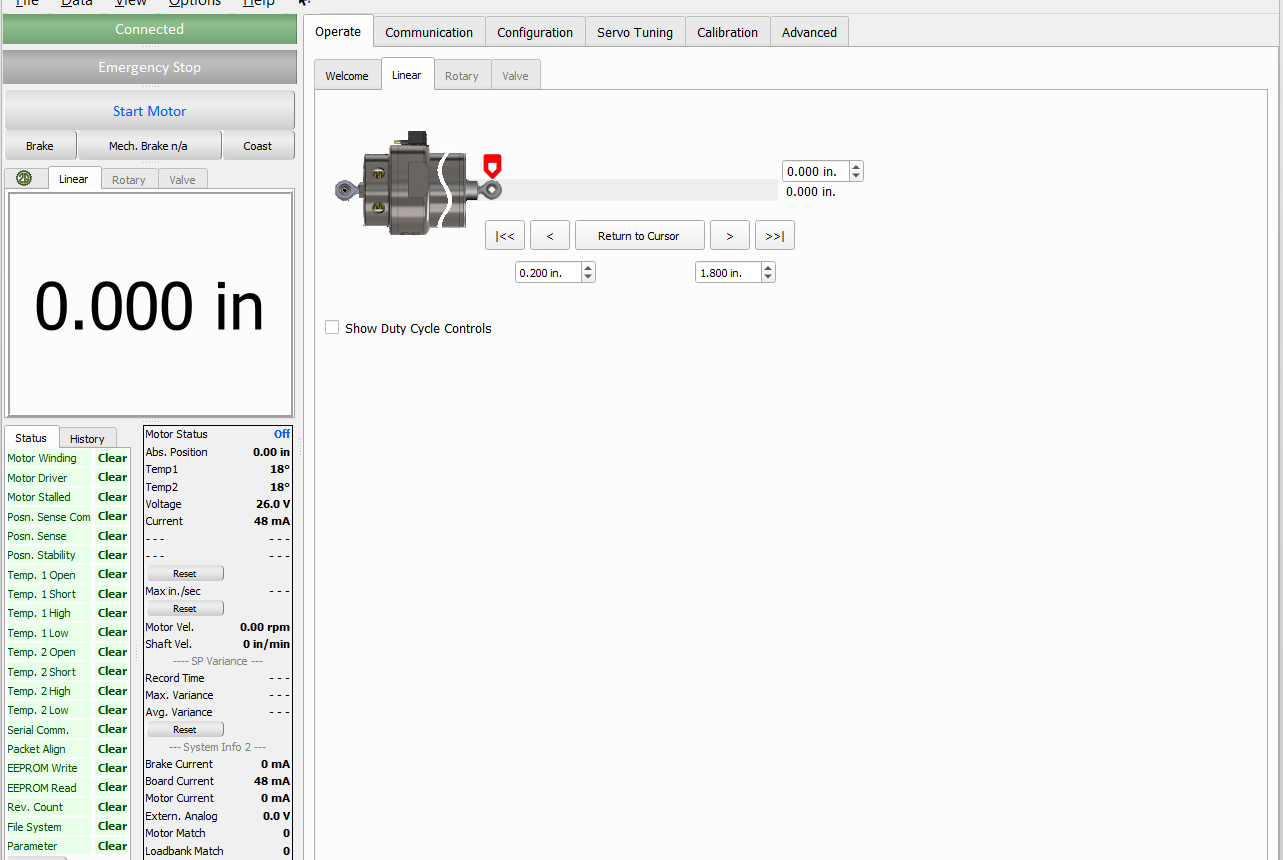This screenshot has height=860, width=1283.
Task: Click Mech. Brake n/a button
Action: [148, 146]
